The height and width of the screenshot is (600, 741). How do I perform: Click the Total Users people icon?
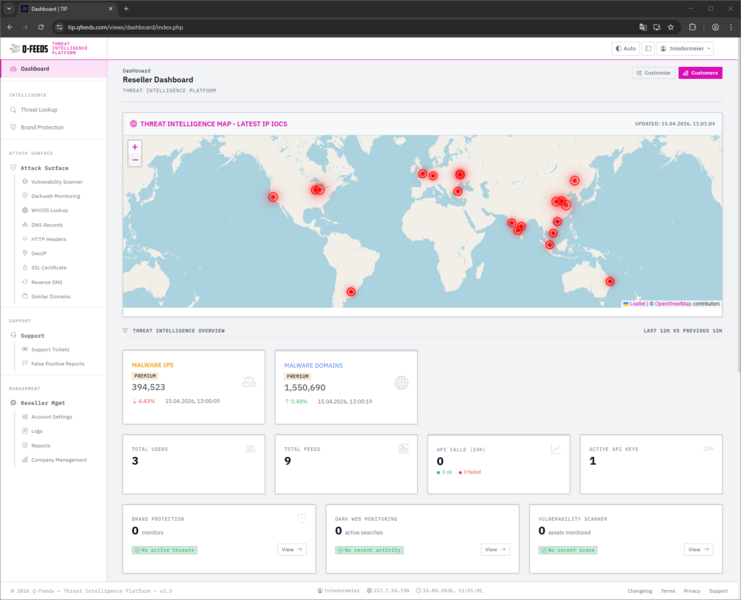coord(251,449)
